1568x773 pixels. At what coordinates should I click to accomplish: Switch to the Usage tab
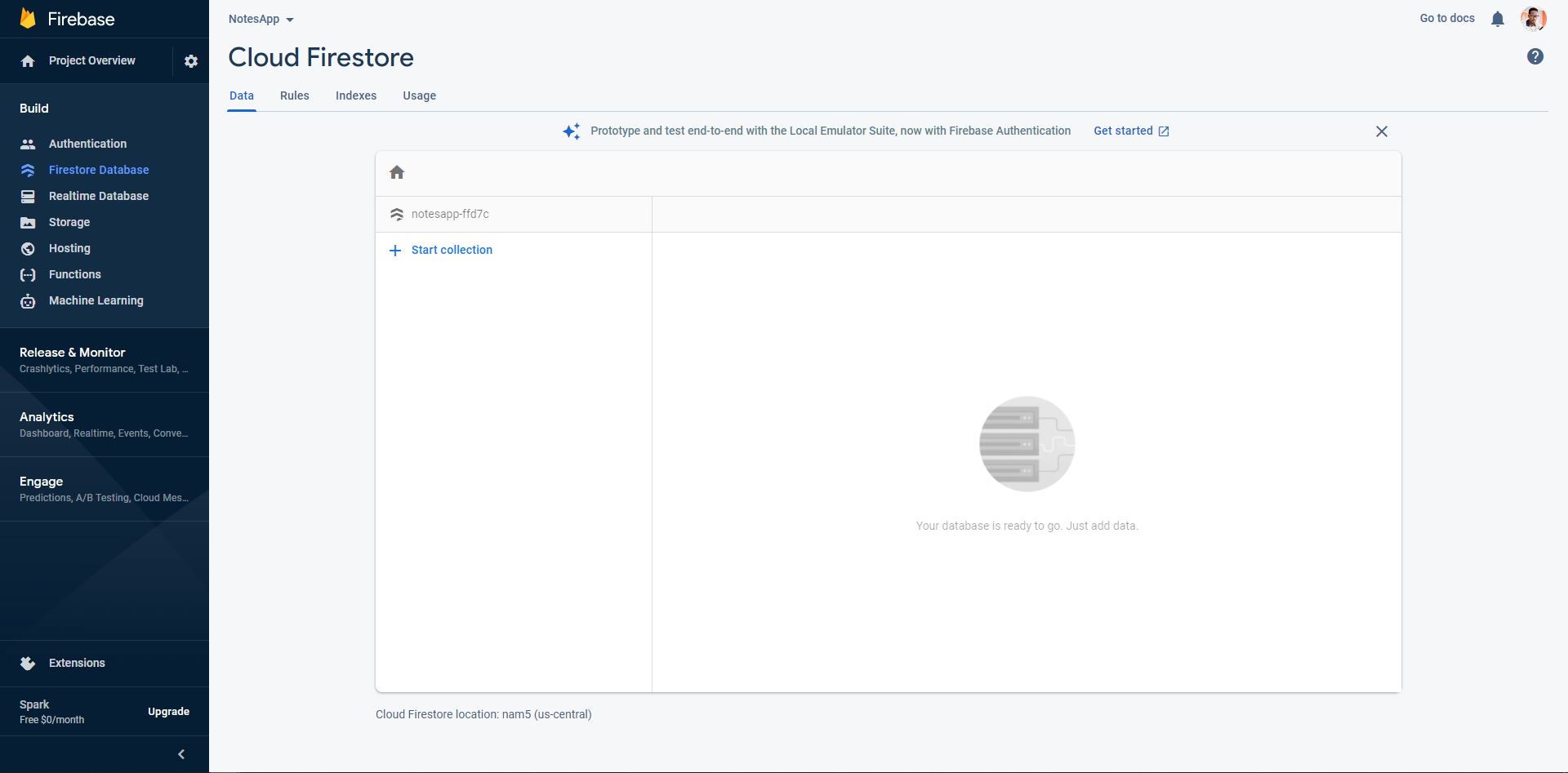coord(420,96)
